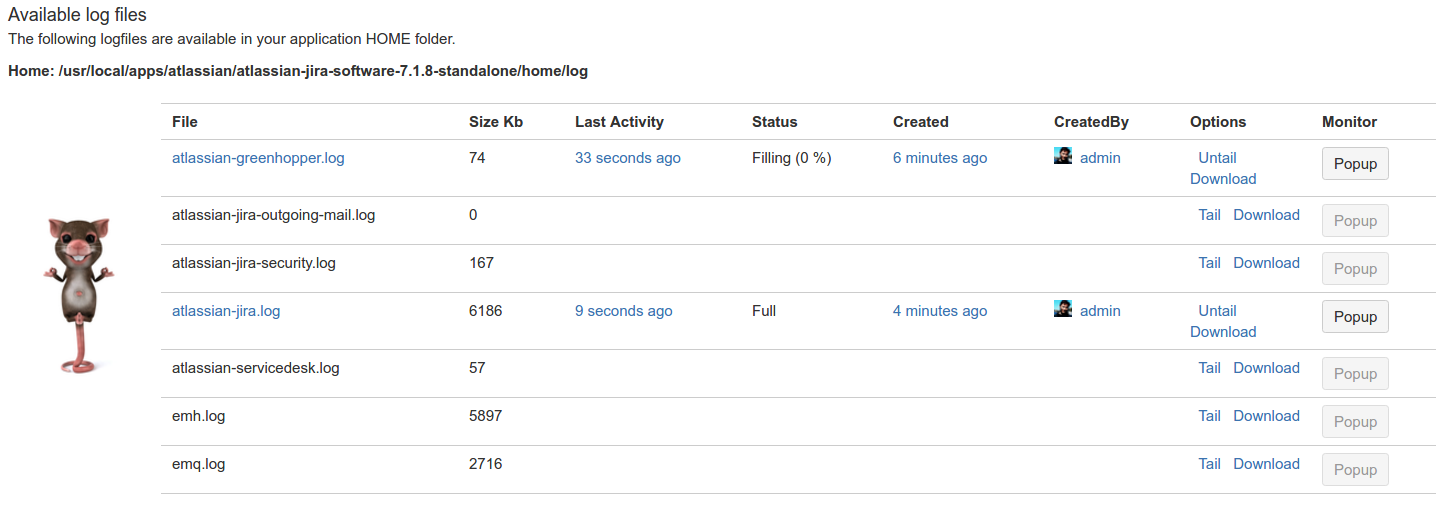
Task: Click Popup button for atlassian-servicedesk.log
Action: (1355, 374)
